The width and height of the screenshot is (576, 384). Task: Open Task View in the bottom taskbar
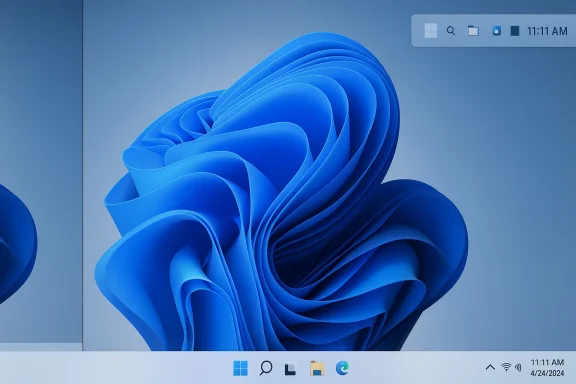pos(291,369)
